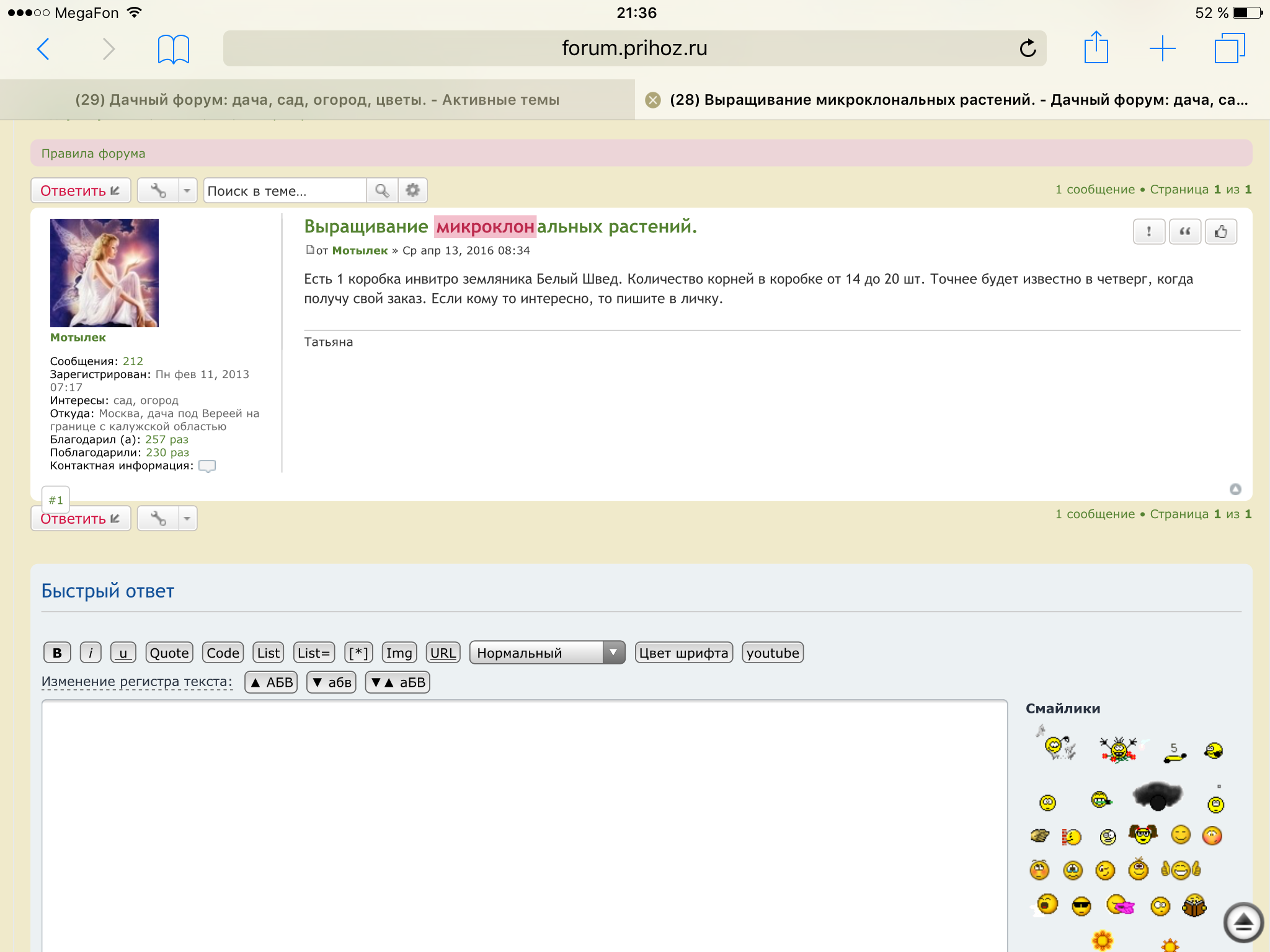Reload the page with refresh icon
1270x952 pixels.
[1028, 48]
